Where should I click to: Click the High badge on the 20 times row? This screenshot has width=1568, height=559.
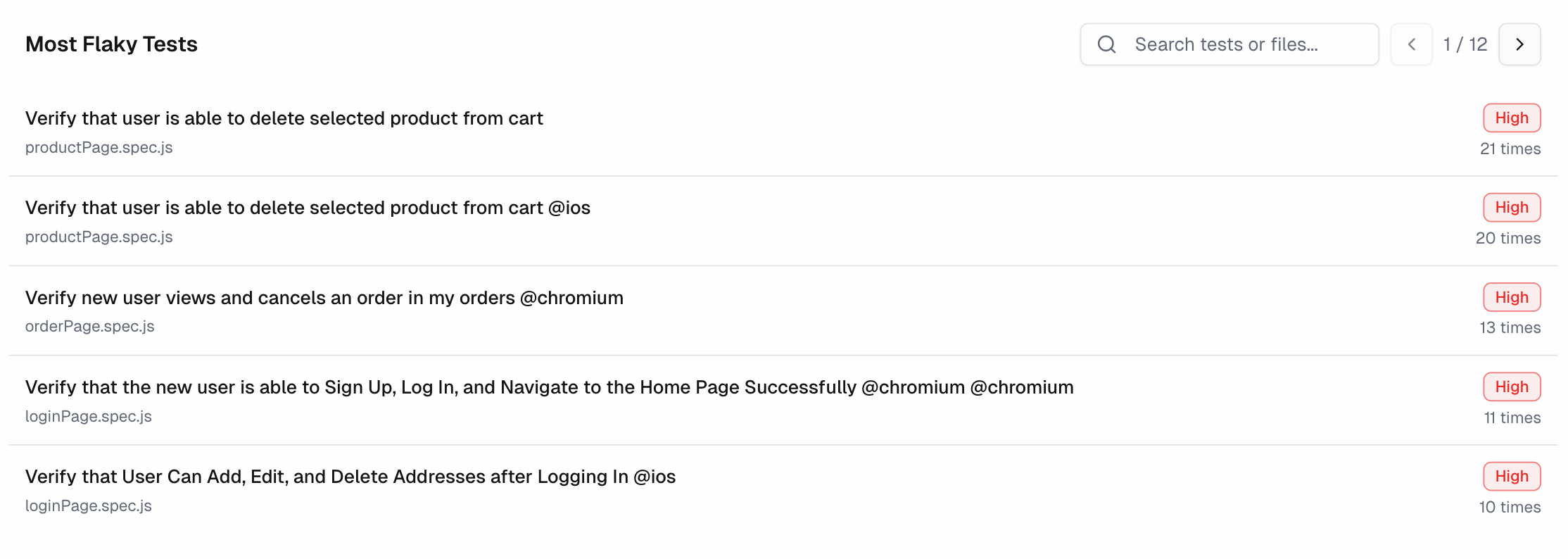(x=1512, y=208)
